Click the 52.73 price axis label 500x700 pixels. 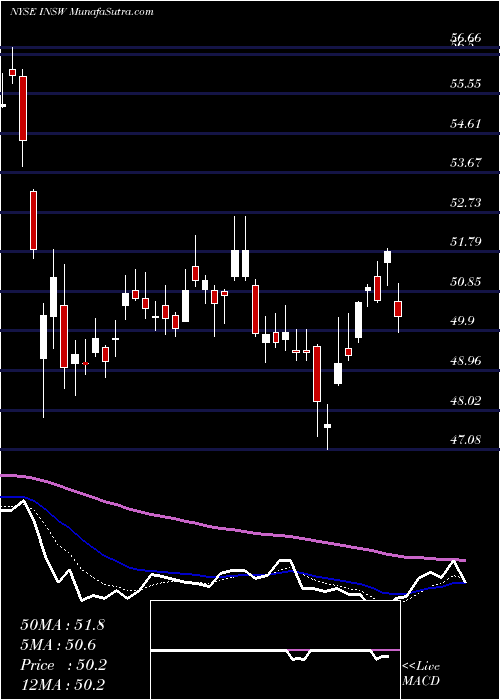pos(466,203)
